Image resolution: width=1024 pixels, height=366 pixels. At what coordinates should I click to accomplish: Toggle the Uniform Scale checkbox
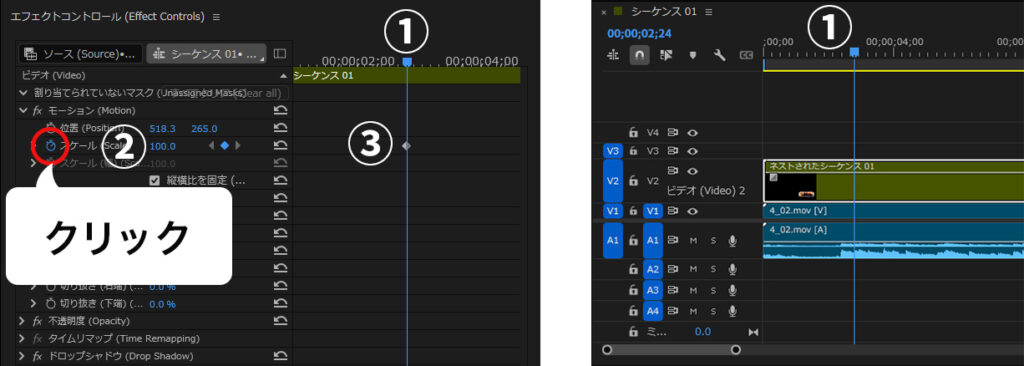click(x=155, y=181)
